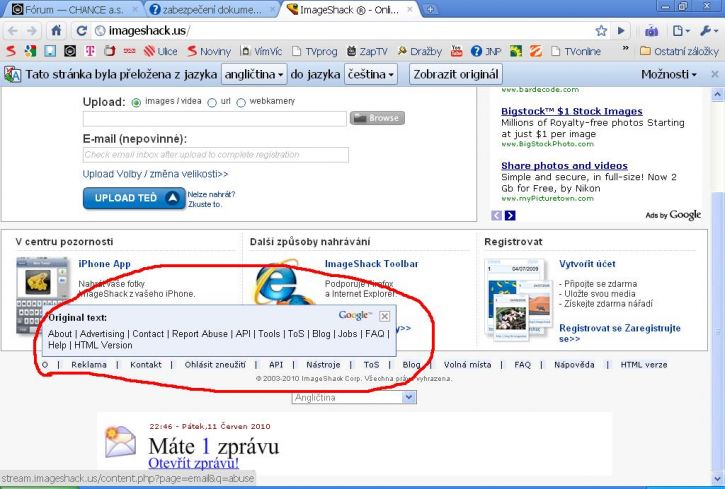Select the url upload option

coord(212,103)
